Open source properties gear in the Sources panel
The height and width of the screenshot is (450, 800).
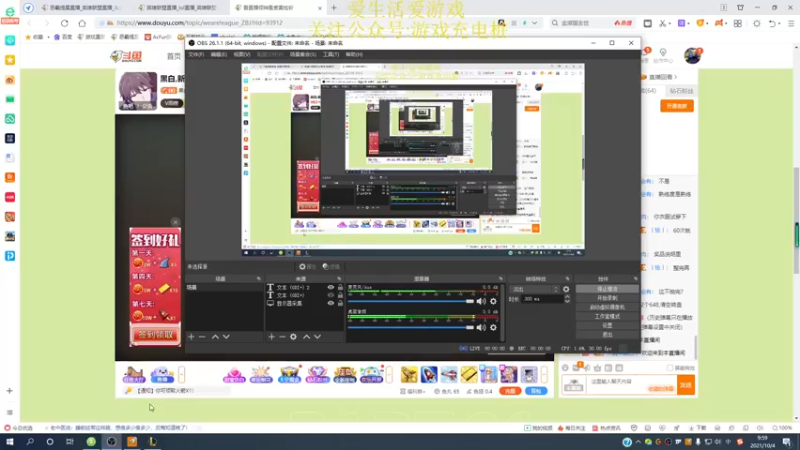[293, 337]
